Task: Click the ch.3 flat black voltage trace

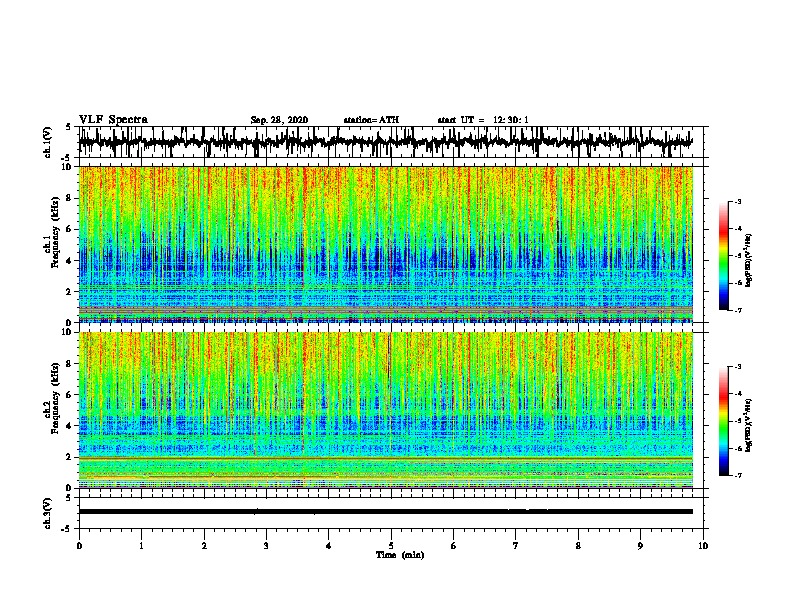Action: point(385,512)
